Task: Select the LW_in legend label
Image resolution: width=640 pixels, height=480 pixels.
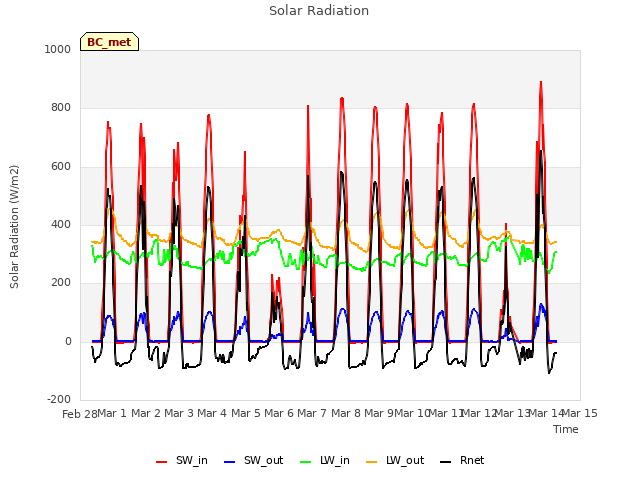Action: click(x=335, y=460)
